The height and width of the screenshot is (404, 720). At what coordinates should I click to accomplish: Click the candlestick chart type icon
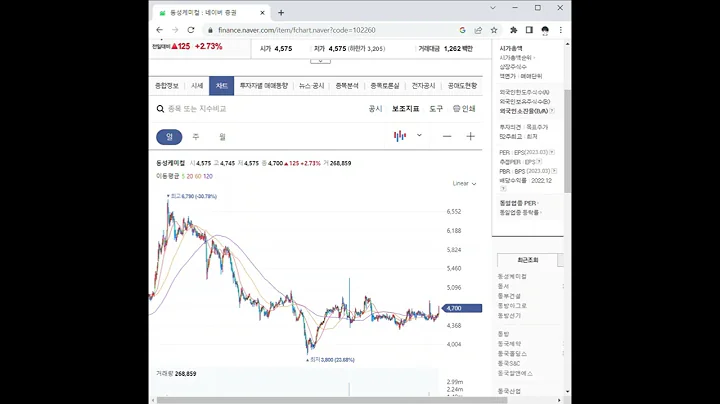(400, 136)
